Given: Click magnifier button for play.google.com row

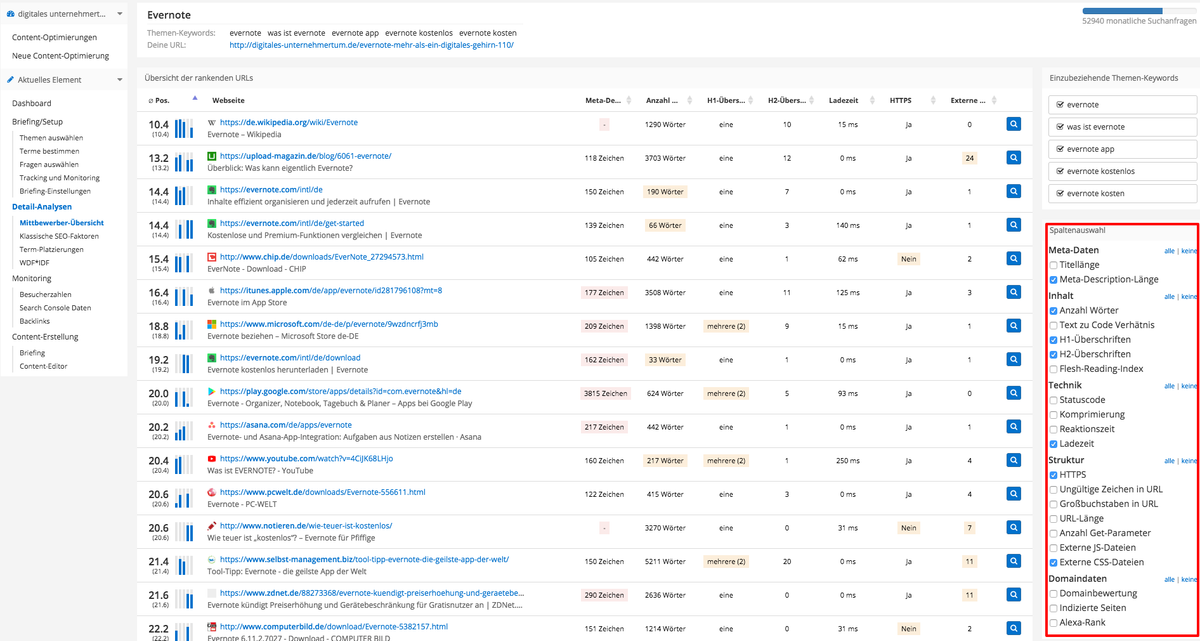Looking at the screenshot, I should [1013, 393].
